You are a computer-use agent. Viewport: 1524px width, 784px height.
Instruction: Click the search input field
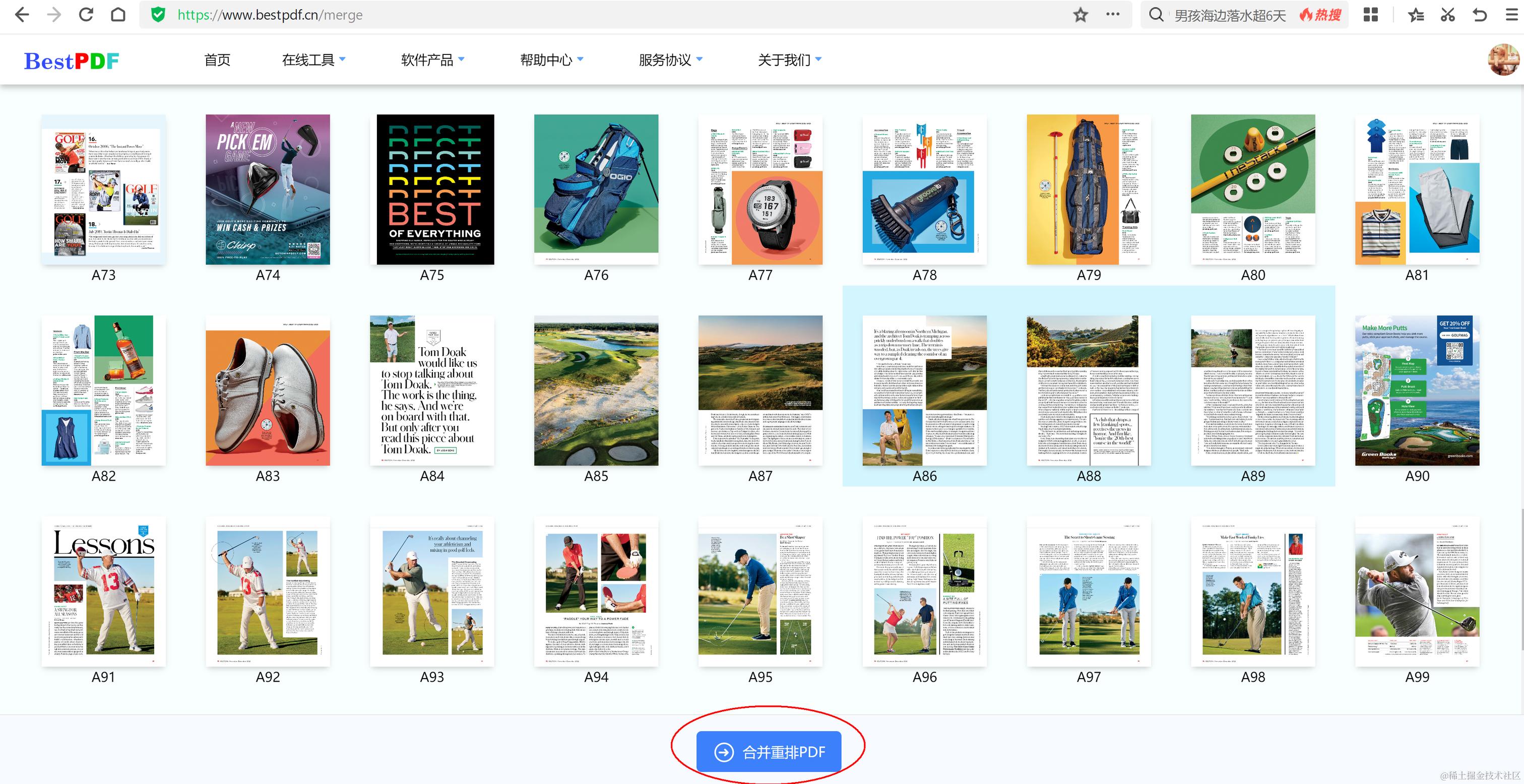1231,15
